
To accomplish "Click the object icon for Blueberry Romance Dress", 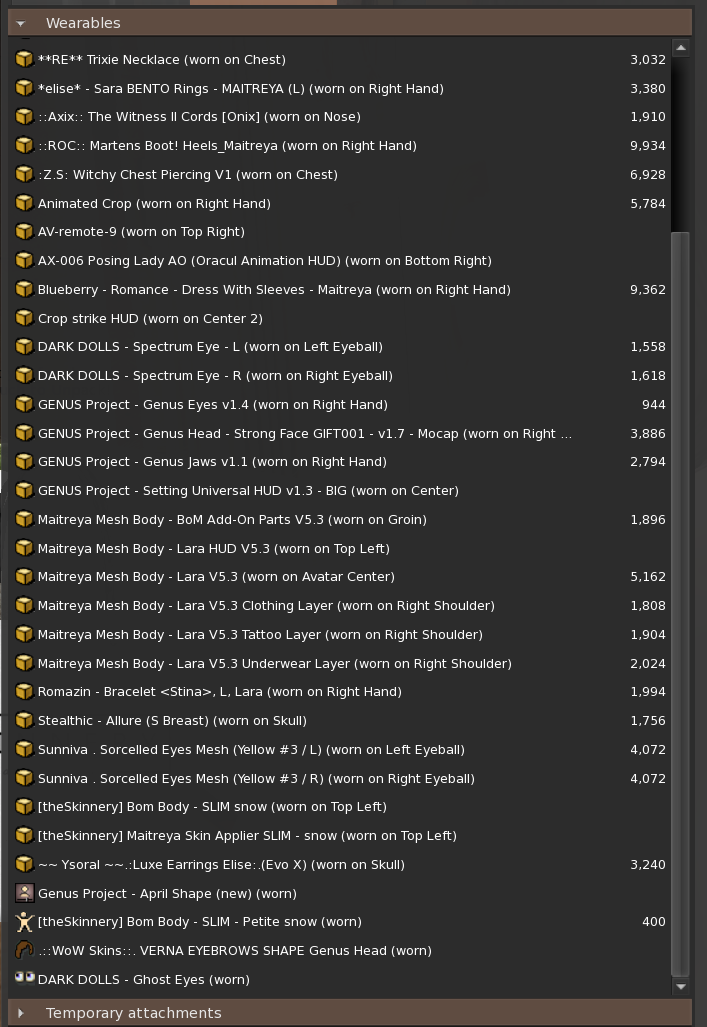I will pos(24,289).
